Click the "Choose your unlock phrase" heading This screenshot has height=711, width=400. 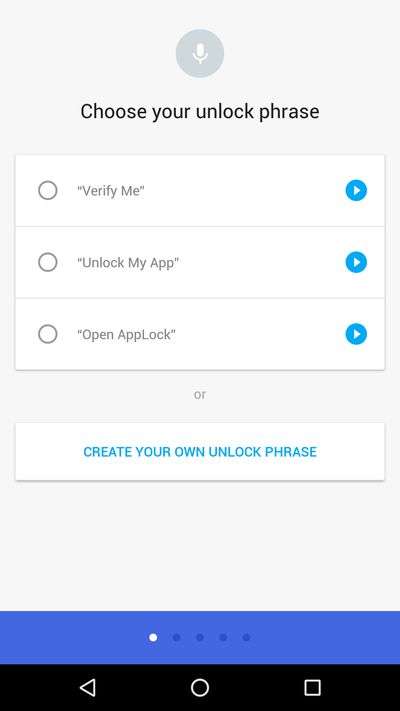tap(200, 112)
